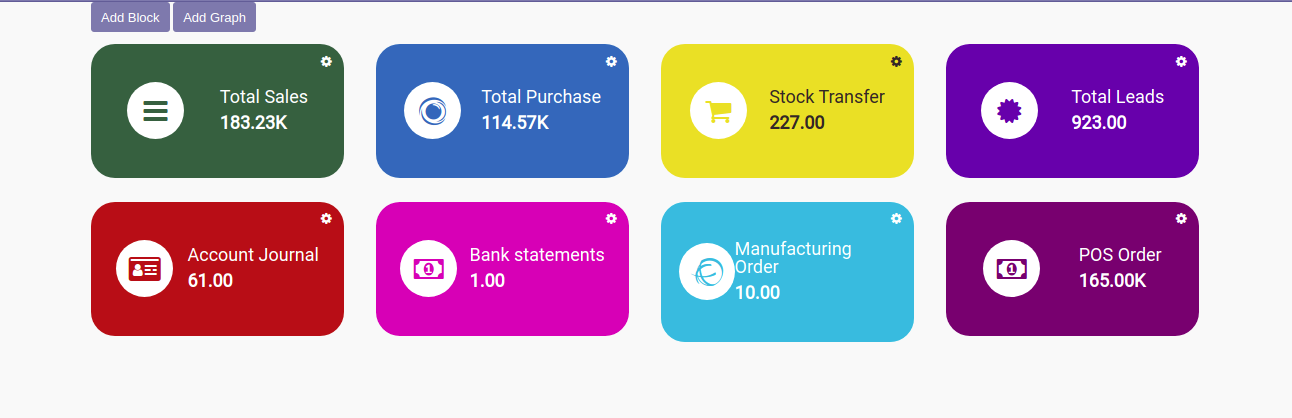Click the POS Order 165.00K value

pyautogui.click(x=1112, y=281)
